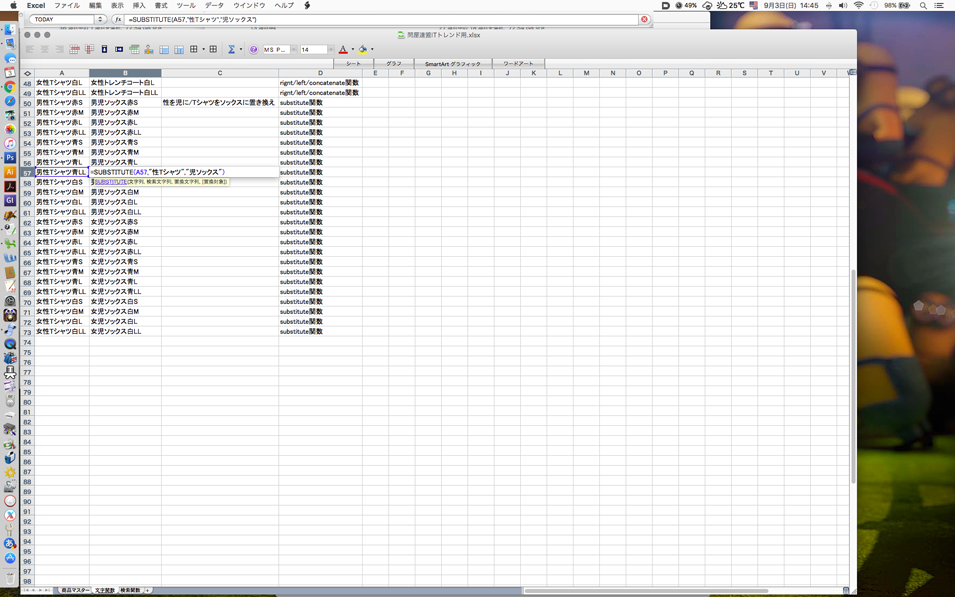Switch to the 検索関数 sheet tab
This screenshot has height=597, width=955.
click(130, 590)
